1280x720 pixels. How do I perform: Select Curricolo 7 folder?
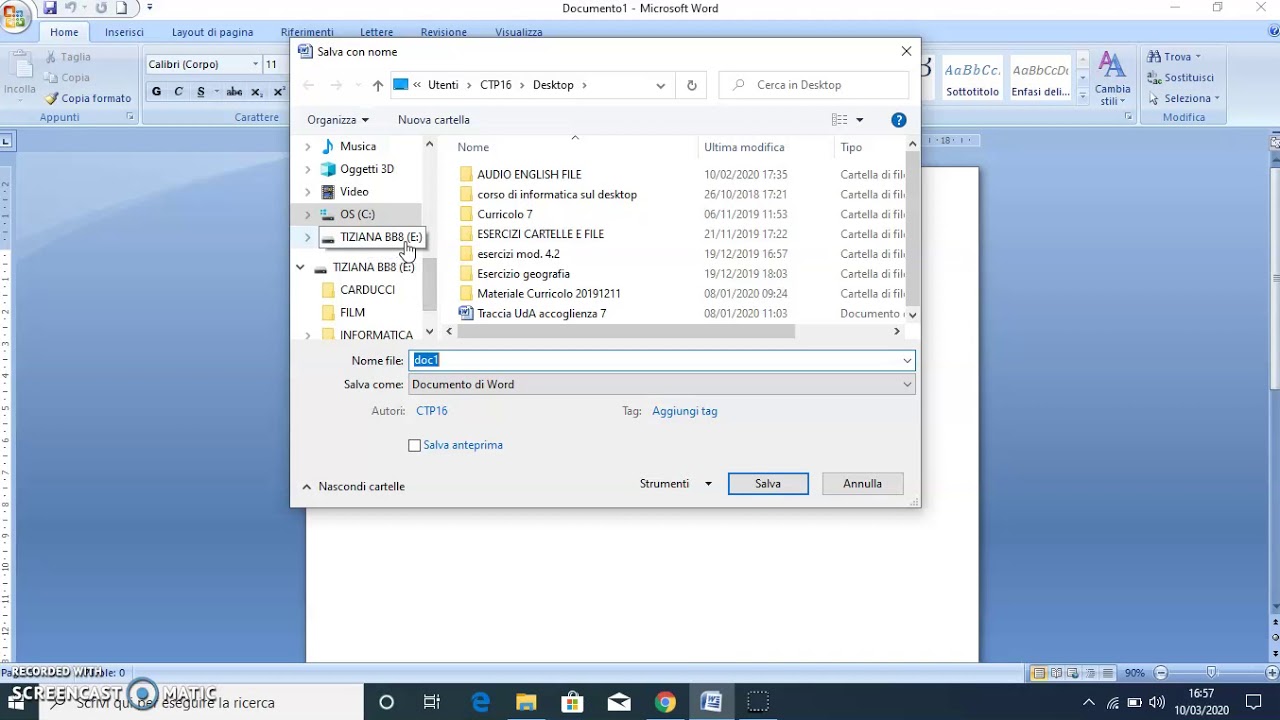(x=505, y=214)
